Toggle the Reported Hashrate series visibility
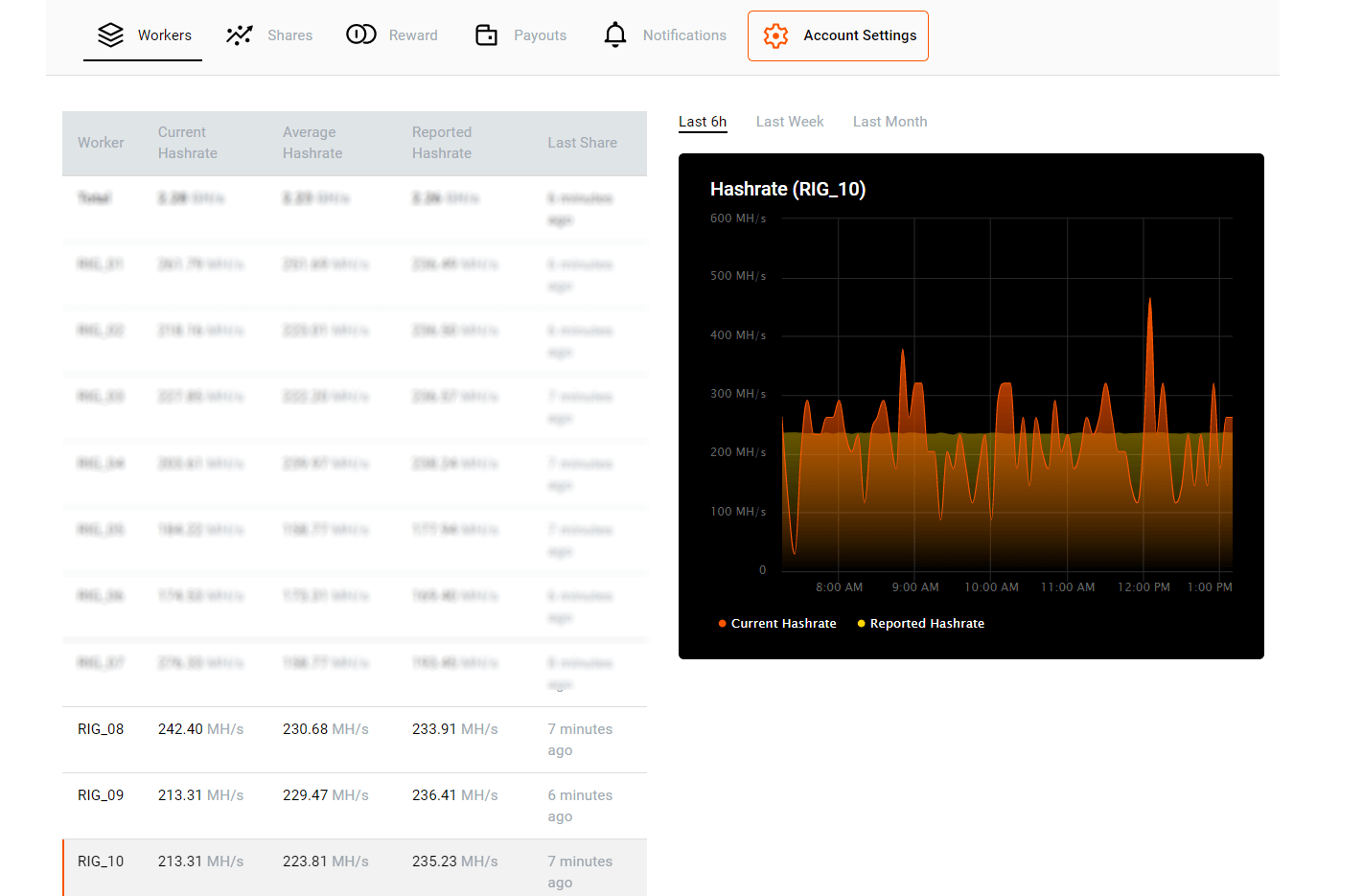Screen dimensions: 1363x896 point(920,623)
